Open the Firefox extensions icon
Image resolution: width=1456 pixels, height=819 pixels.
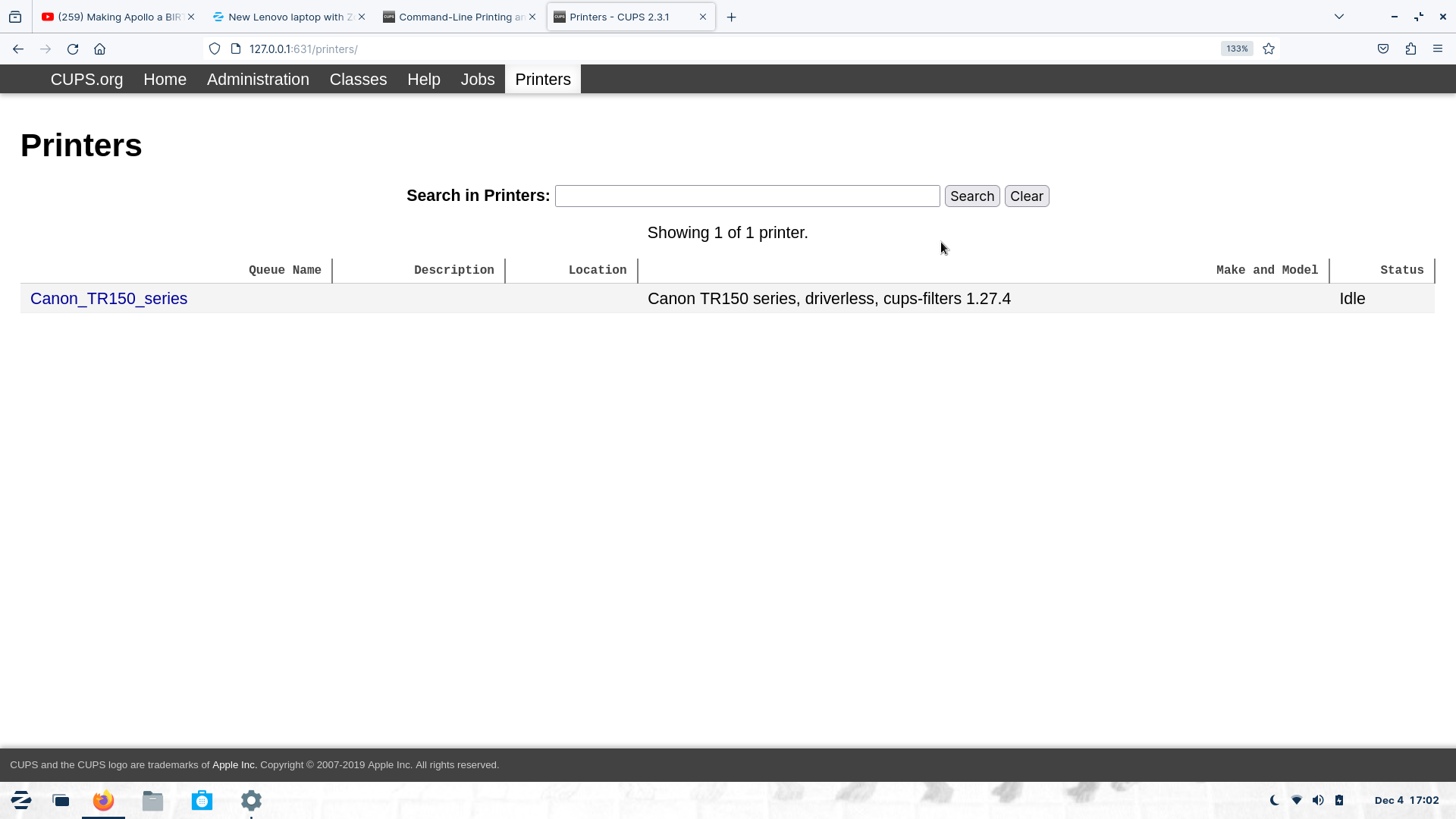tap(1410, 49)
